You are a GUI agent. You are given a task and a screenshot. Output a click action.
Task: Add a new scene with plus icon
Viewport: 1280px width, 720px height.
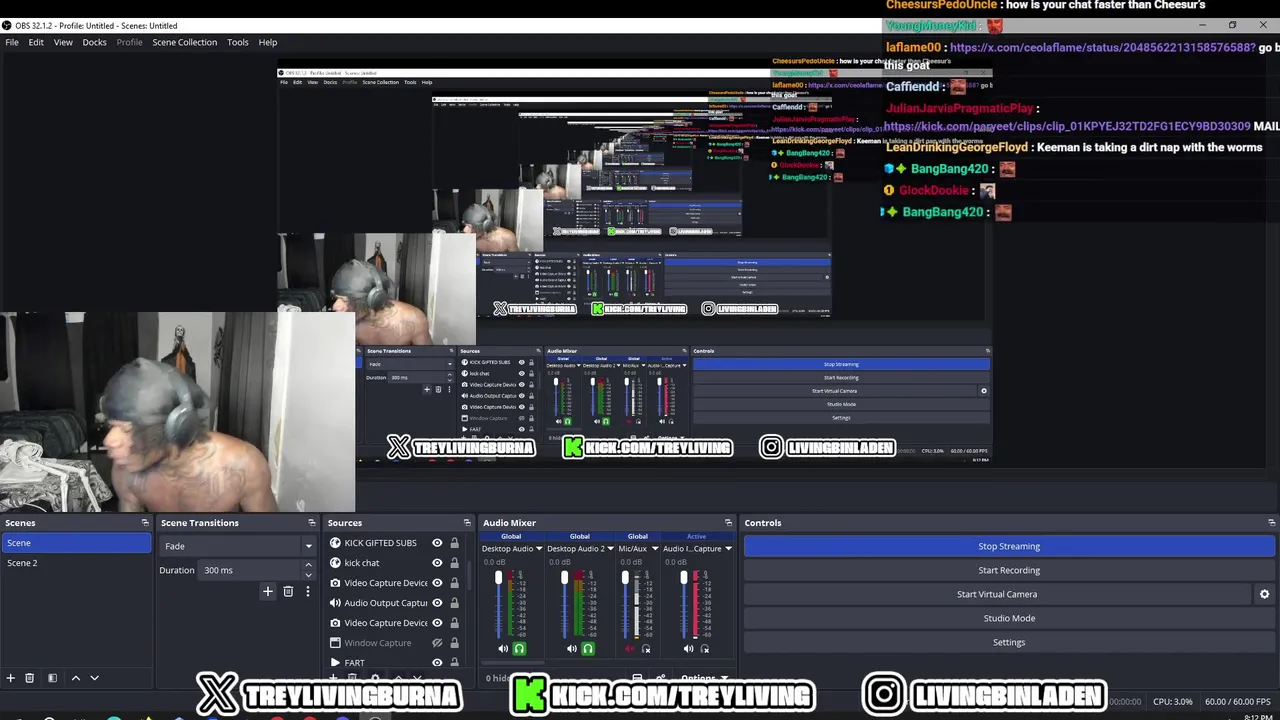pos(11,678)
